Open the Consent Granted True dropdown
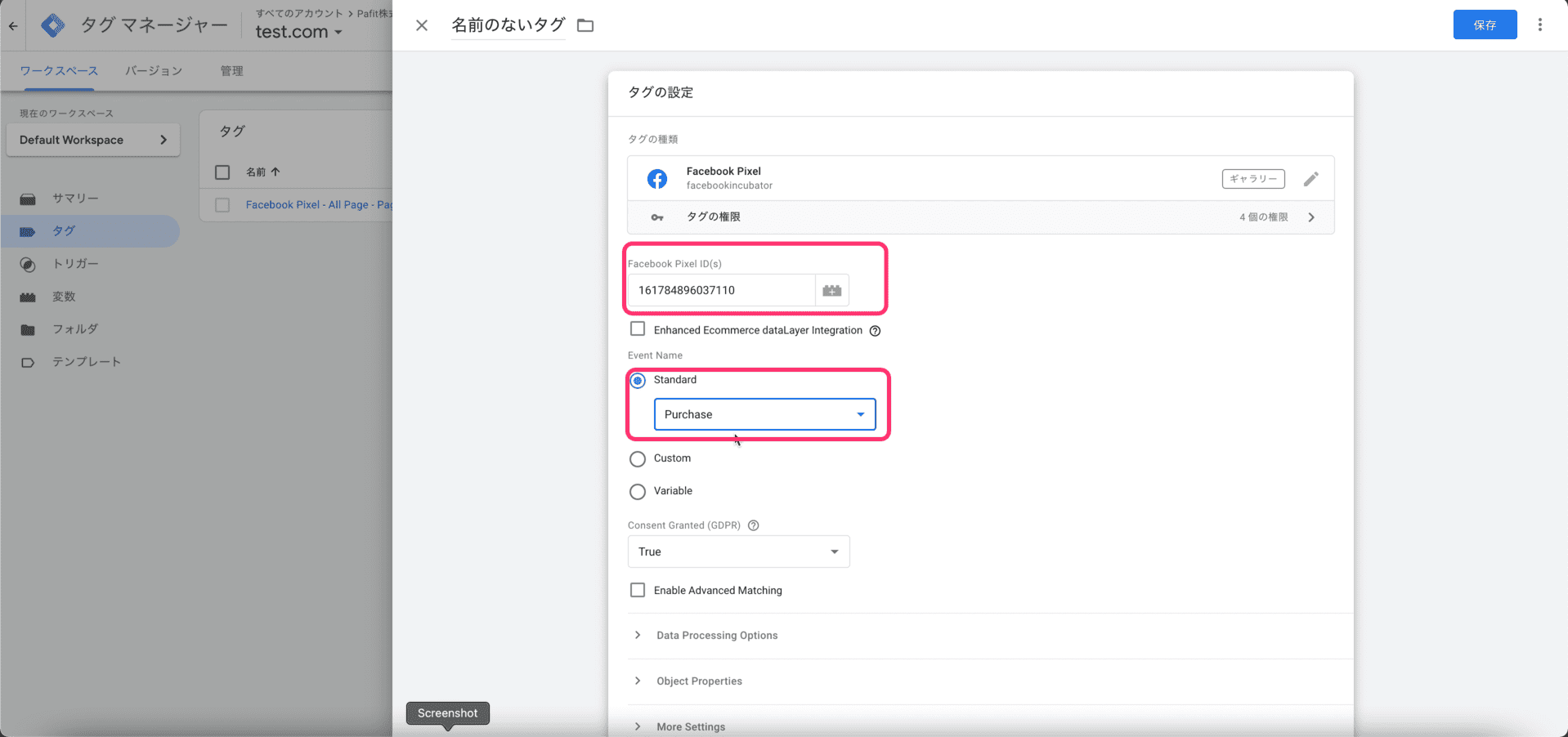The height and width of the screenshot is (737, 1568). 738,552
